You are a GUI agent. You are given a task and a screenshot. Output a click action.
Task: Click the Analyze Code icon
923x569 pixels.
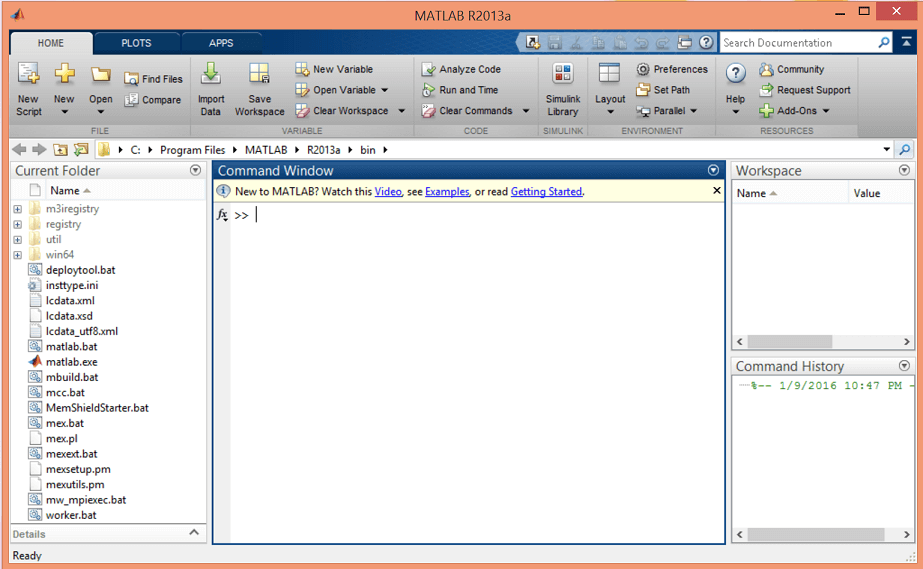click(x=428, y=69)
